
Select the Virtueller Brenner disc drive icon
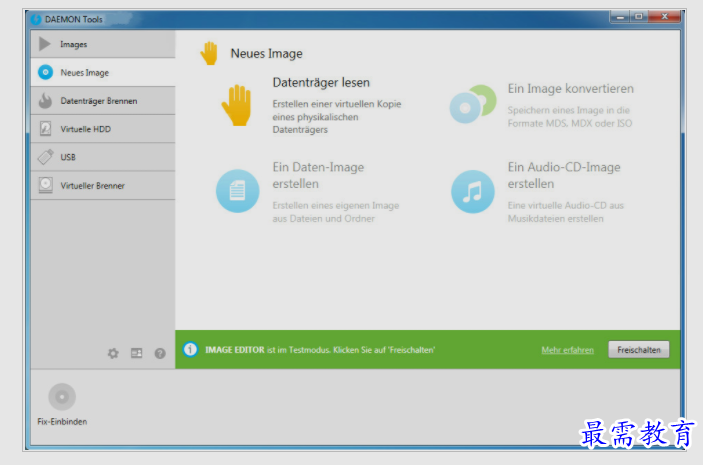[45, 185]
